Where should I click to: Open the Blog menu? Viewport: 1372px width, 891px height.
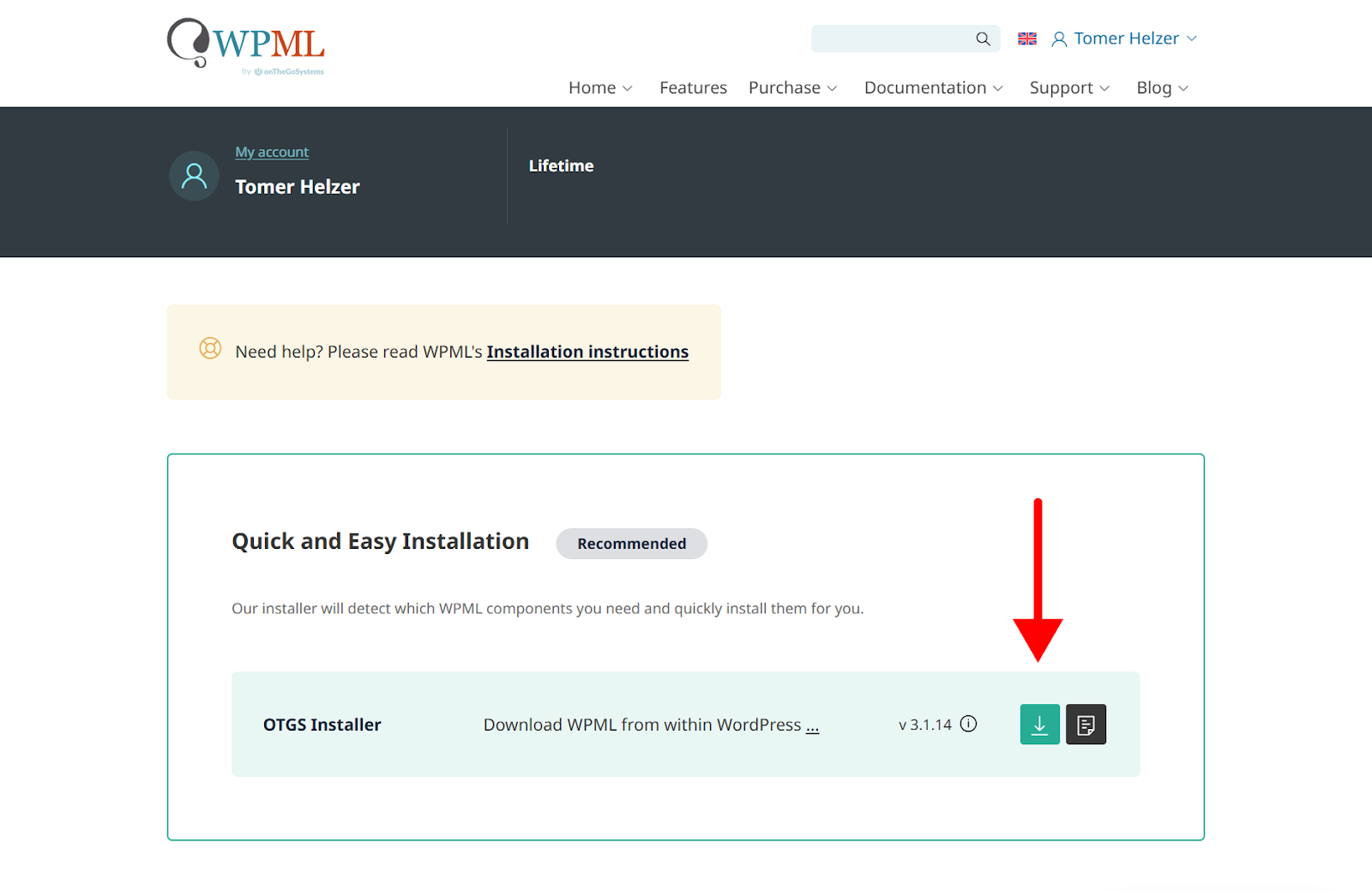tap(1162, 87)
